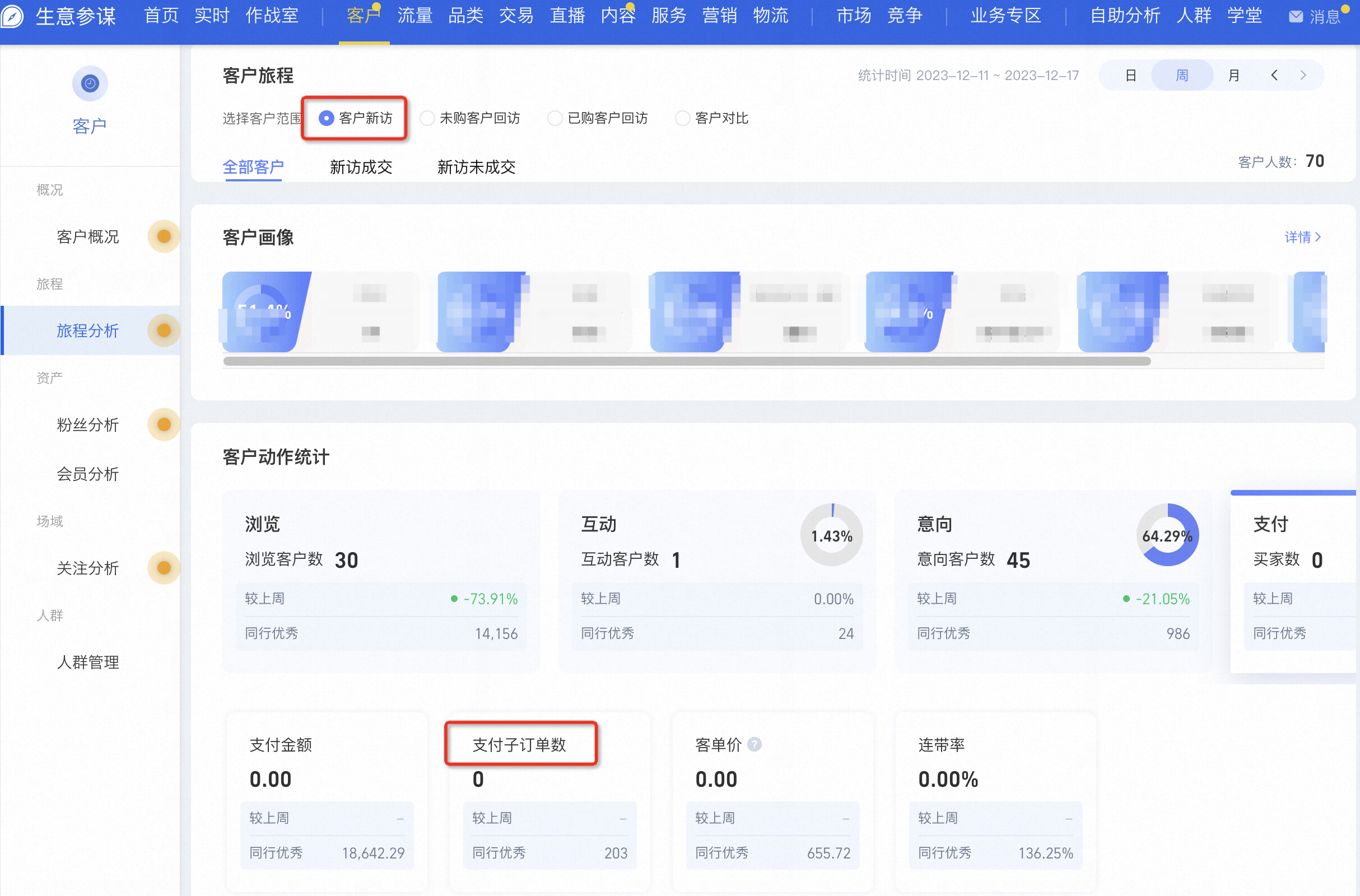Go to previous week with left arrow
The image size is (1360, 896).
1274,75
